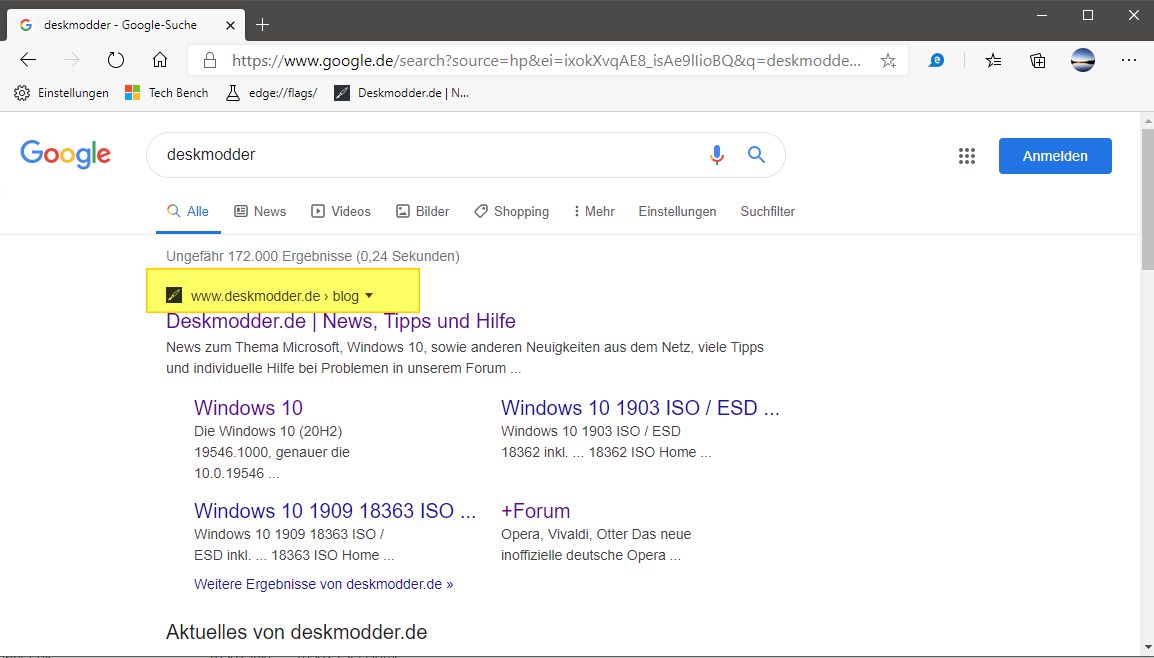
Task: Open the Windows 10 1909 18363 ISO sitelink
Action: coord(335,511)
